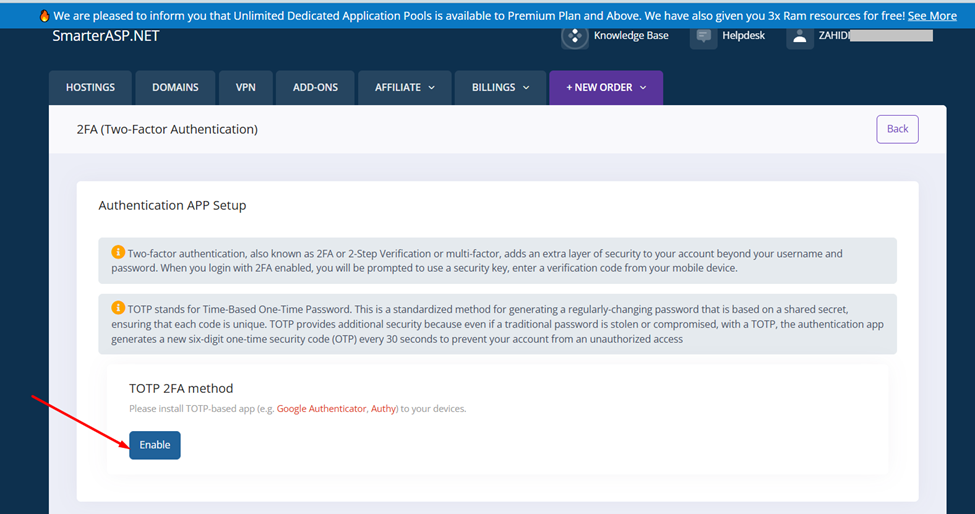Click the SmarterASP.NET logo text
The height and width of the screenshot is (514, 975).
click(x=105, y=36)
